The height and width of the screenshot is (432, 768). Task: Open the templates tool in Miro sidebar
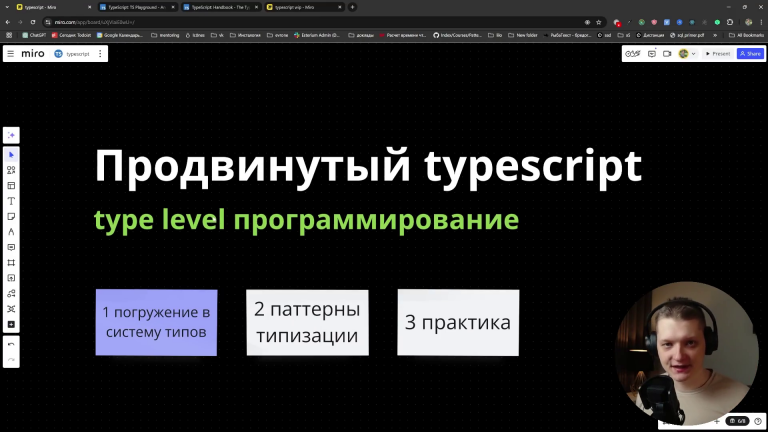(x=11, y=170)
